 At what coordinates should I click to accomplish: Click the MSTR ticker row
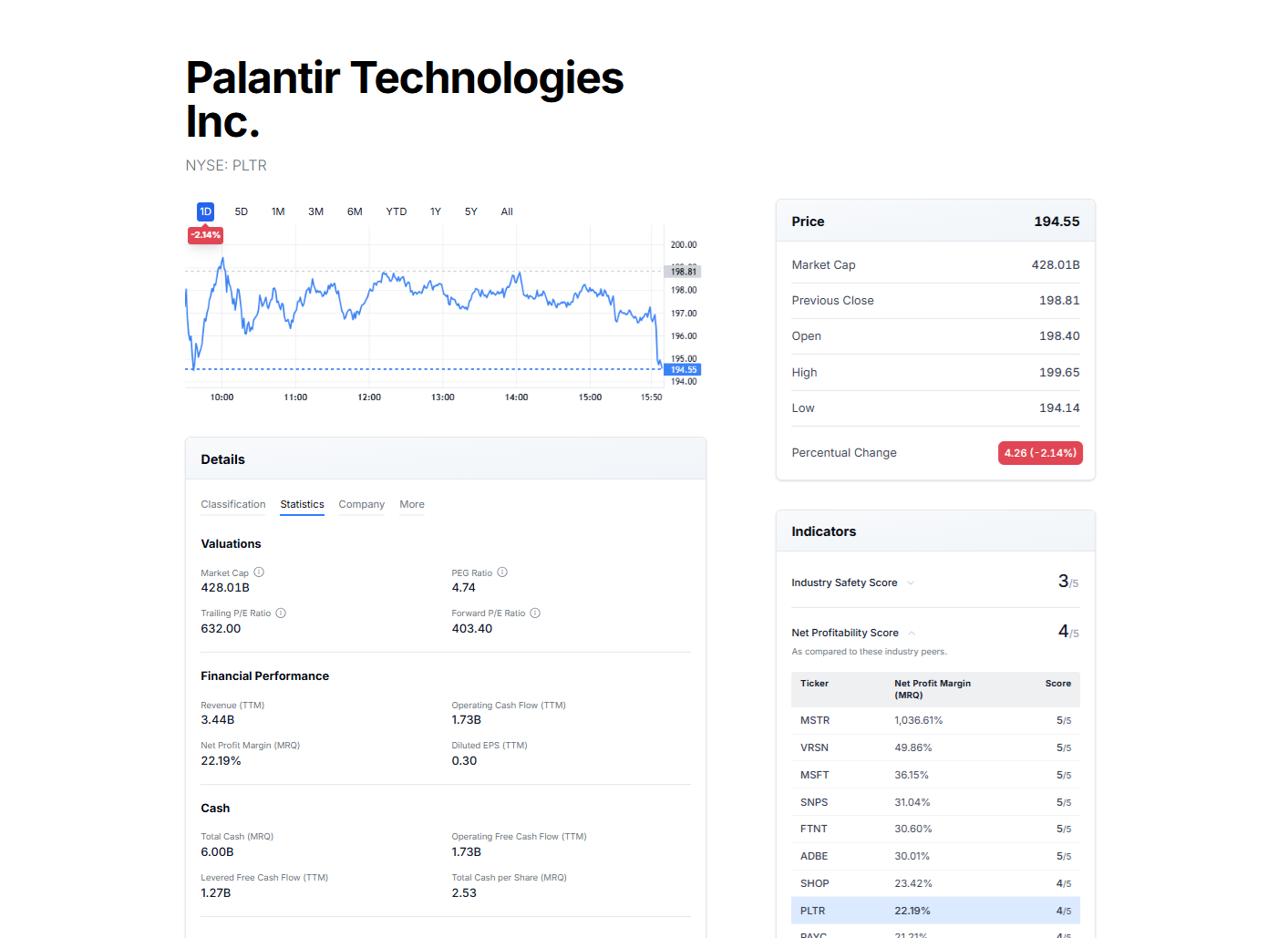[x=815, y=721]
